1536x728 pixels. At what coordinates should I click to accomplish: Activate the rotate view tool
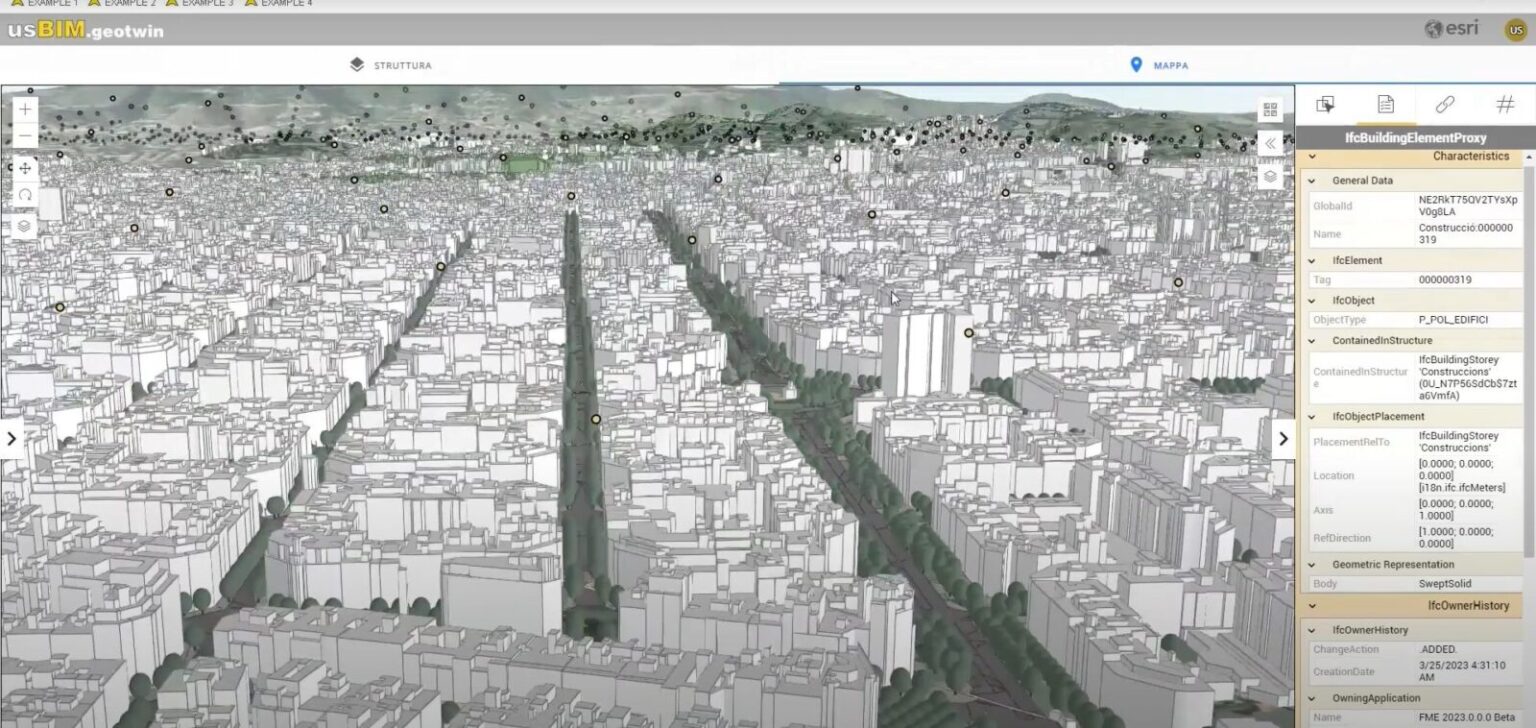tap(25, 195)
